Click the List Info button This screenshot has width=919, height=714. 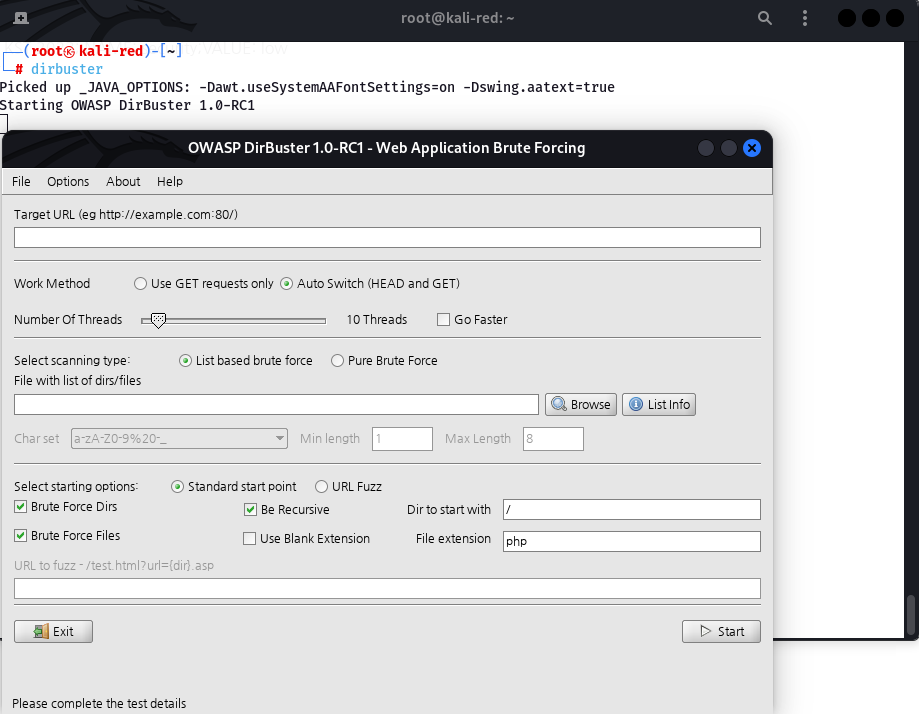tap(659, 404)
